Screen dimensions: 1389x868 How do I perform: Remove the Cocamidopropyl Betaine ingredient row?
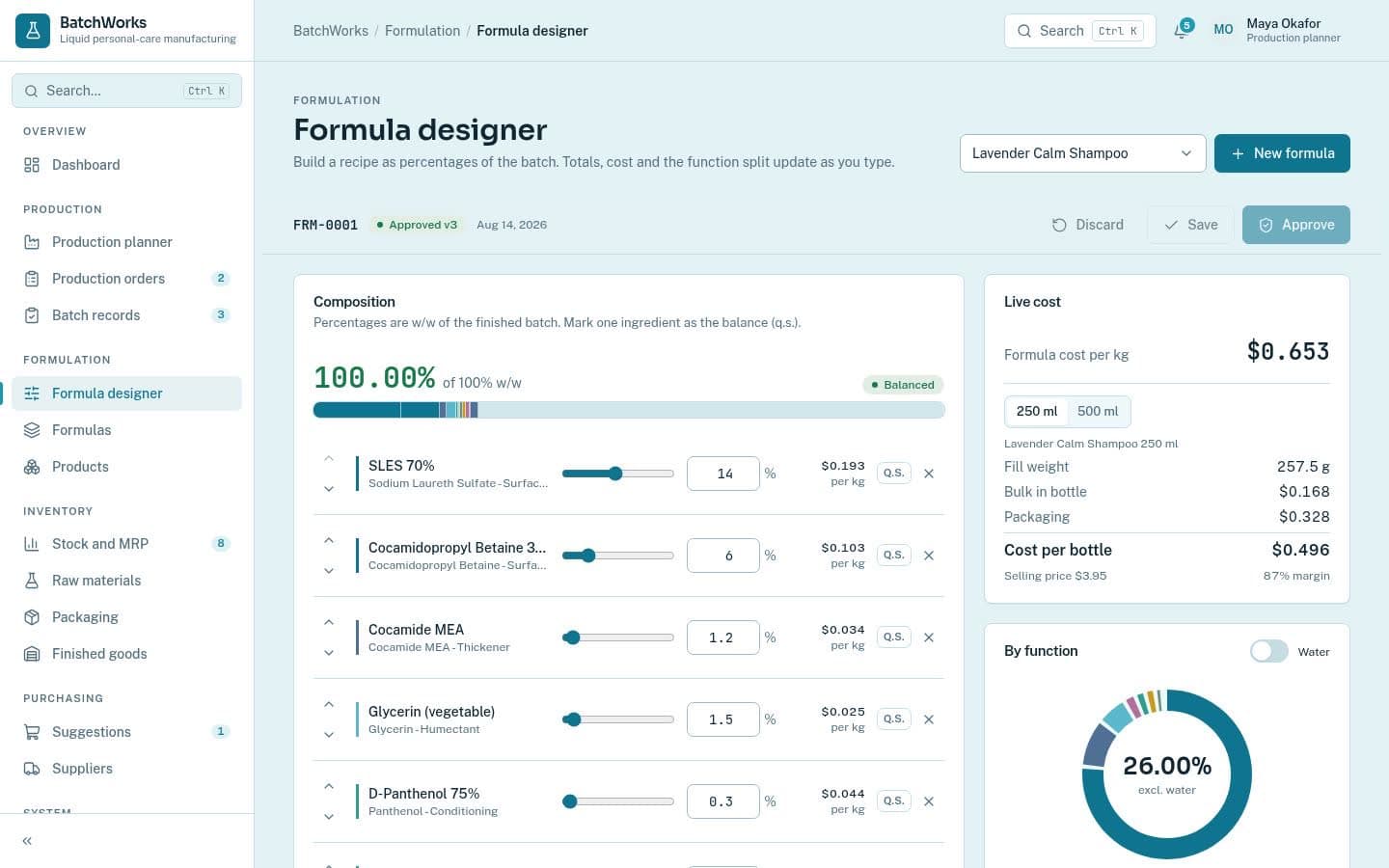pyautogui.click(x=929, y=556)
